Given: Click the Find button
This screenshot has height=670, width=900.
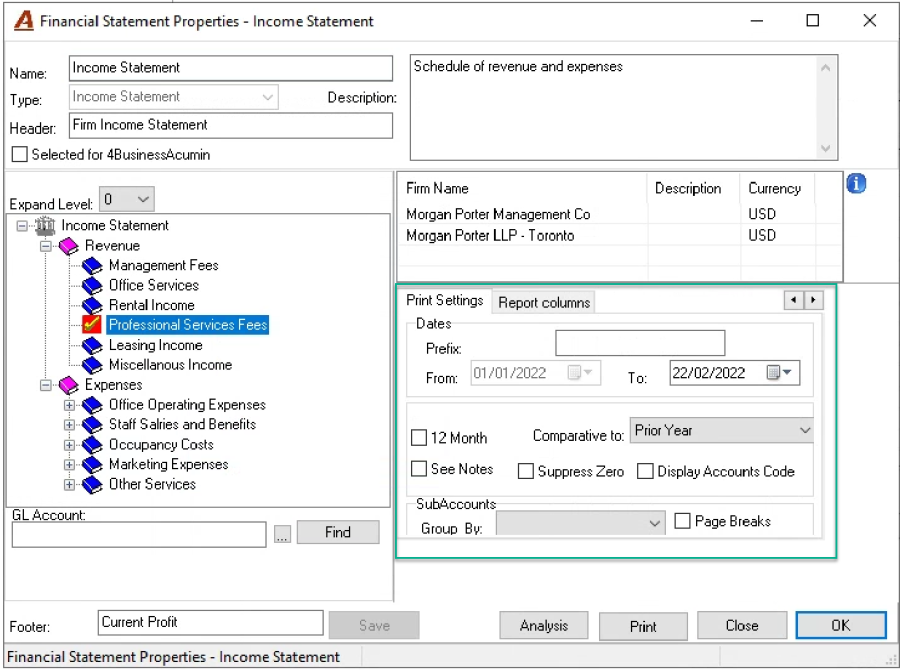Looking at the screenshot, I should click(338, 532).
